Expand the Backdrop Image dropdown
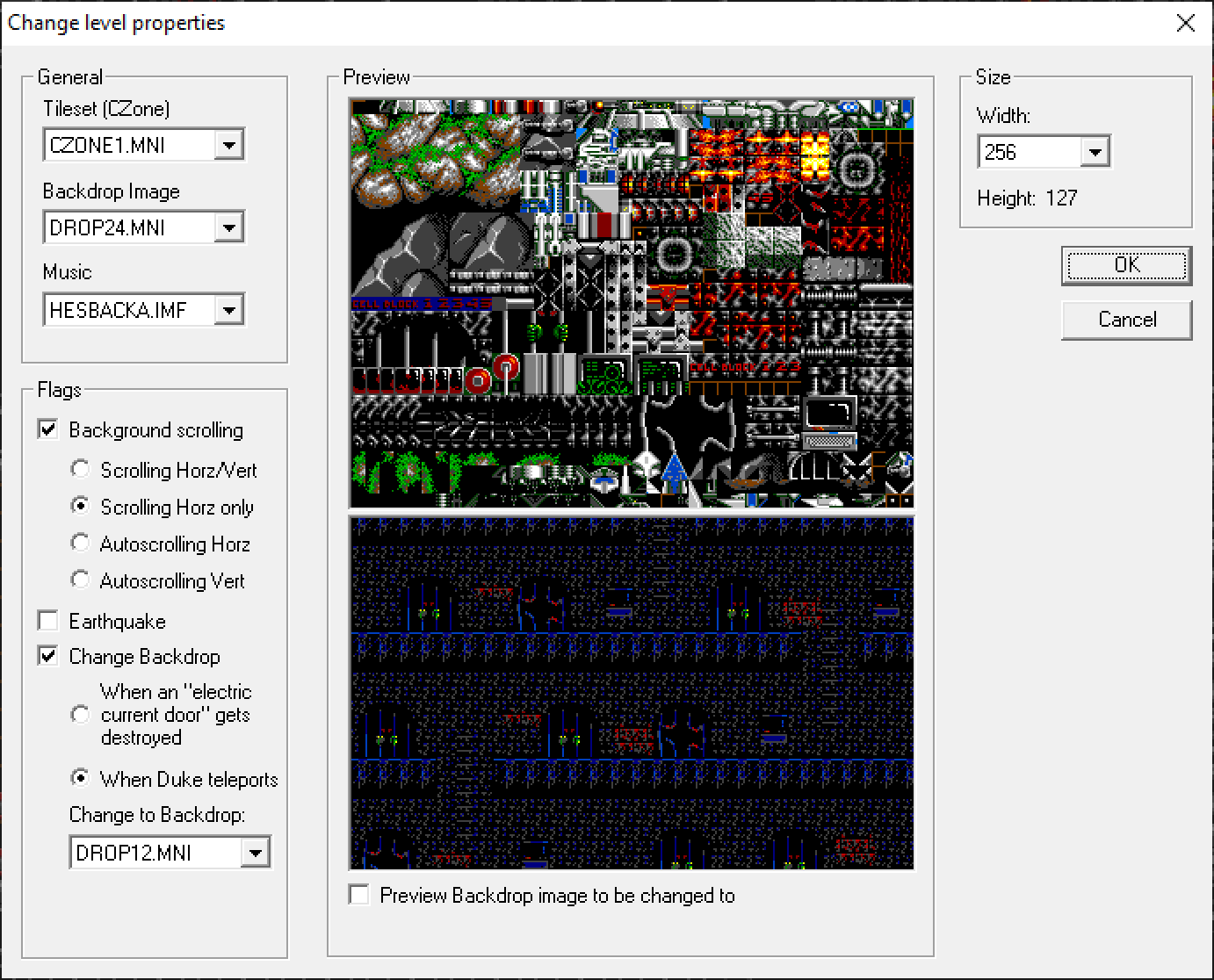 pos(229,227)
